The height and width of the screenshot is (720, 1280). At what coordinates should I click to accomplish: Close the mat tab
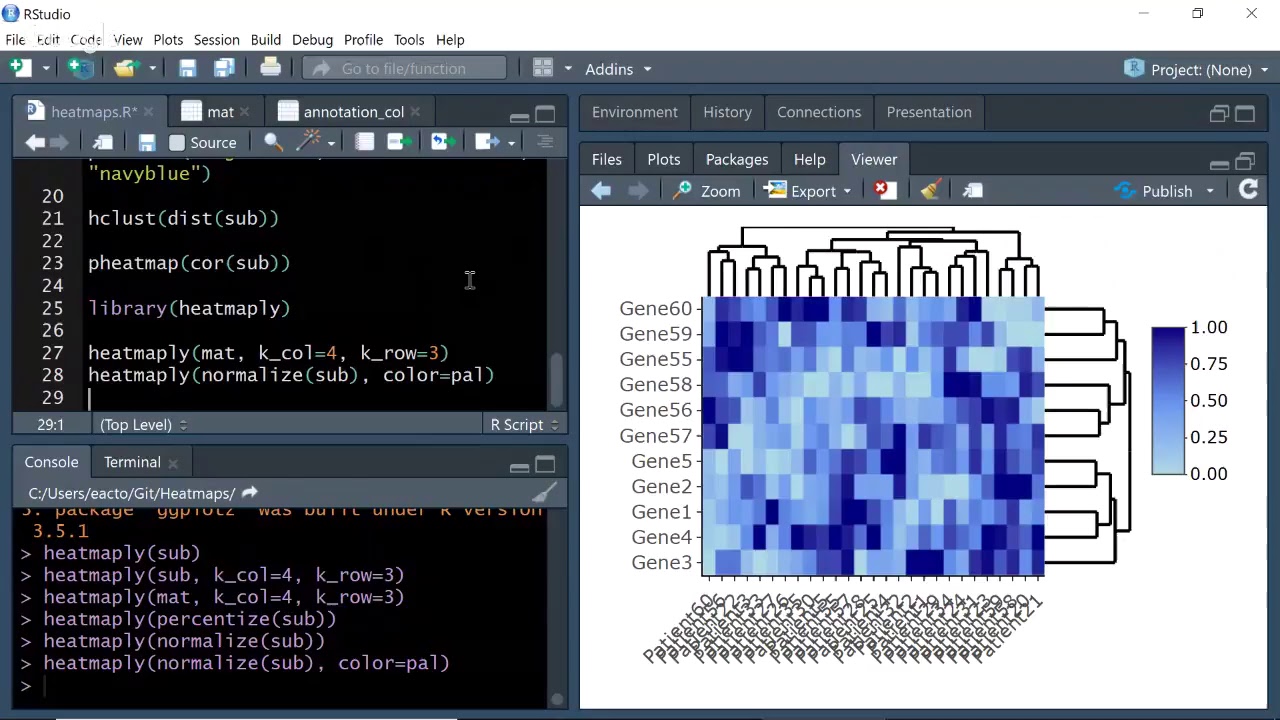[246, 112]
